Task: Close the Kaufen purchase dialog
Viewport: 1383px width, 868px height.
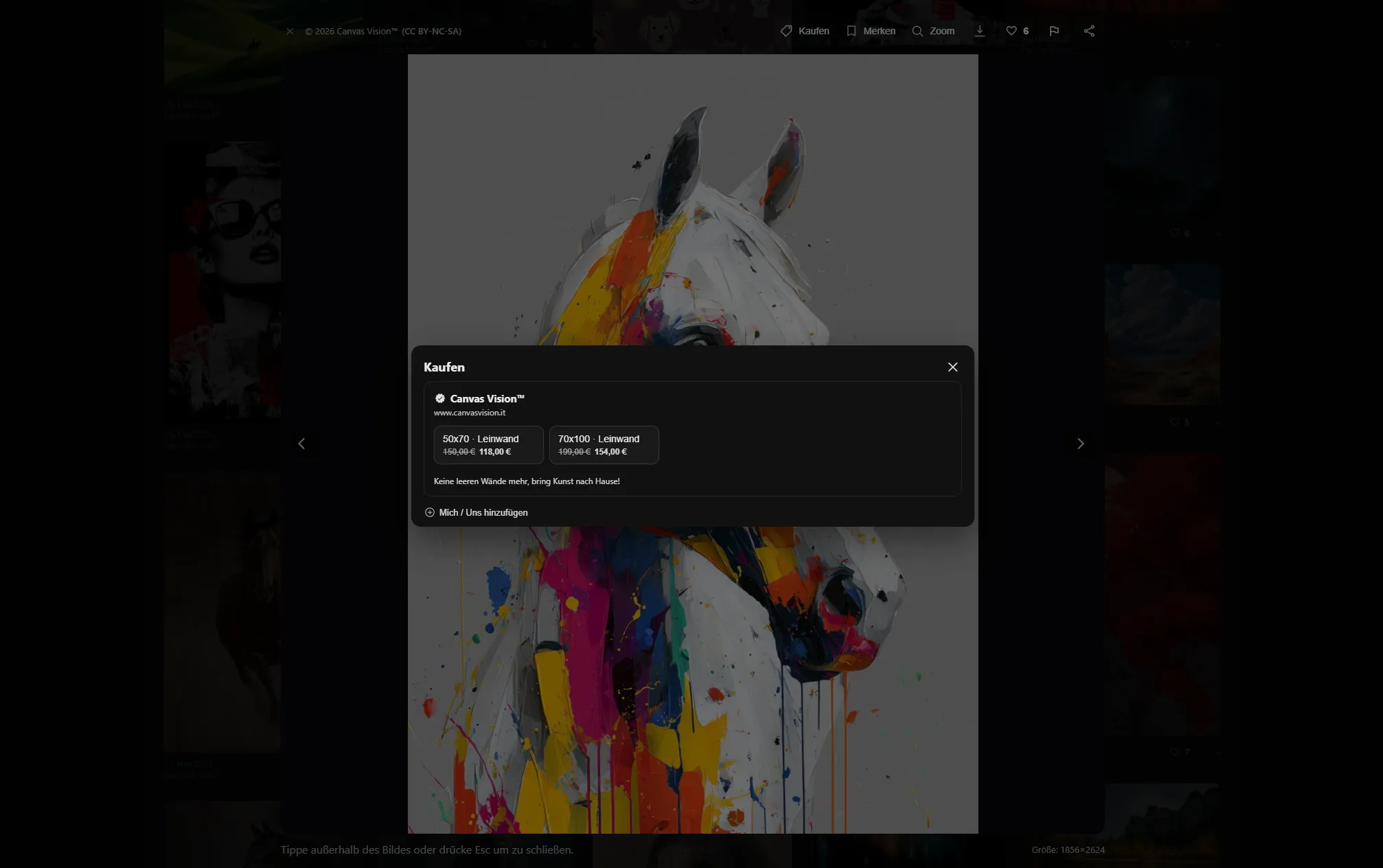Action: point(952,367)
